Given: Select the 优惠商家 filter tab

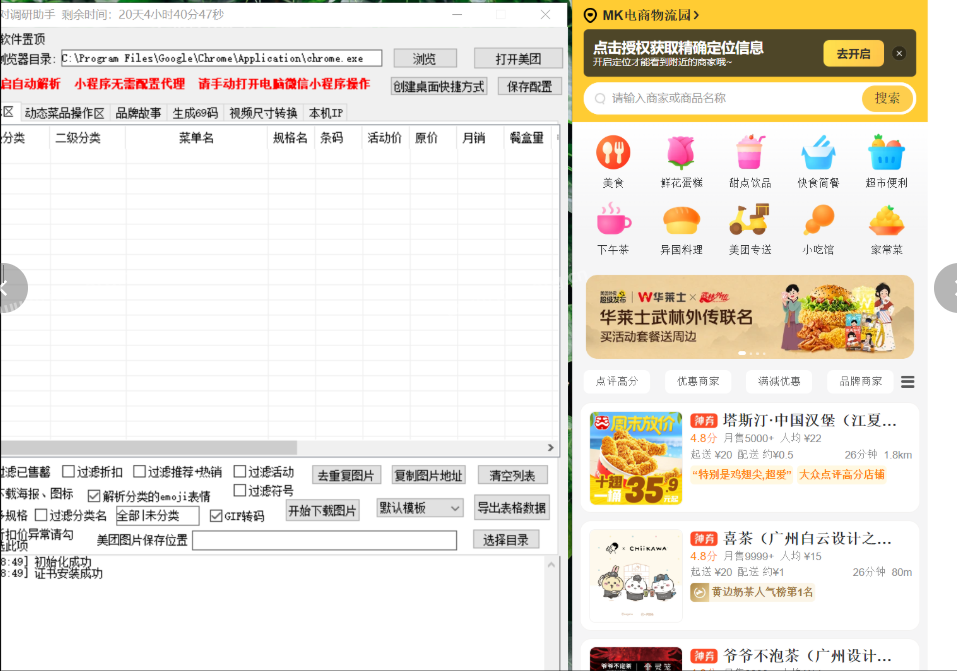Looking at the screenshot, I should click(x=698, y=381).
